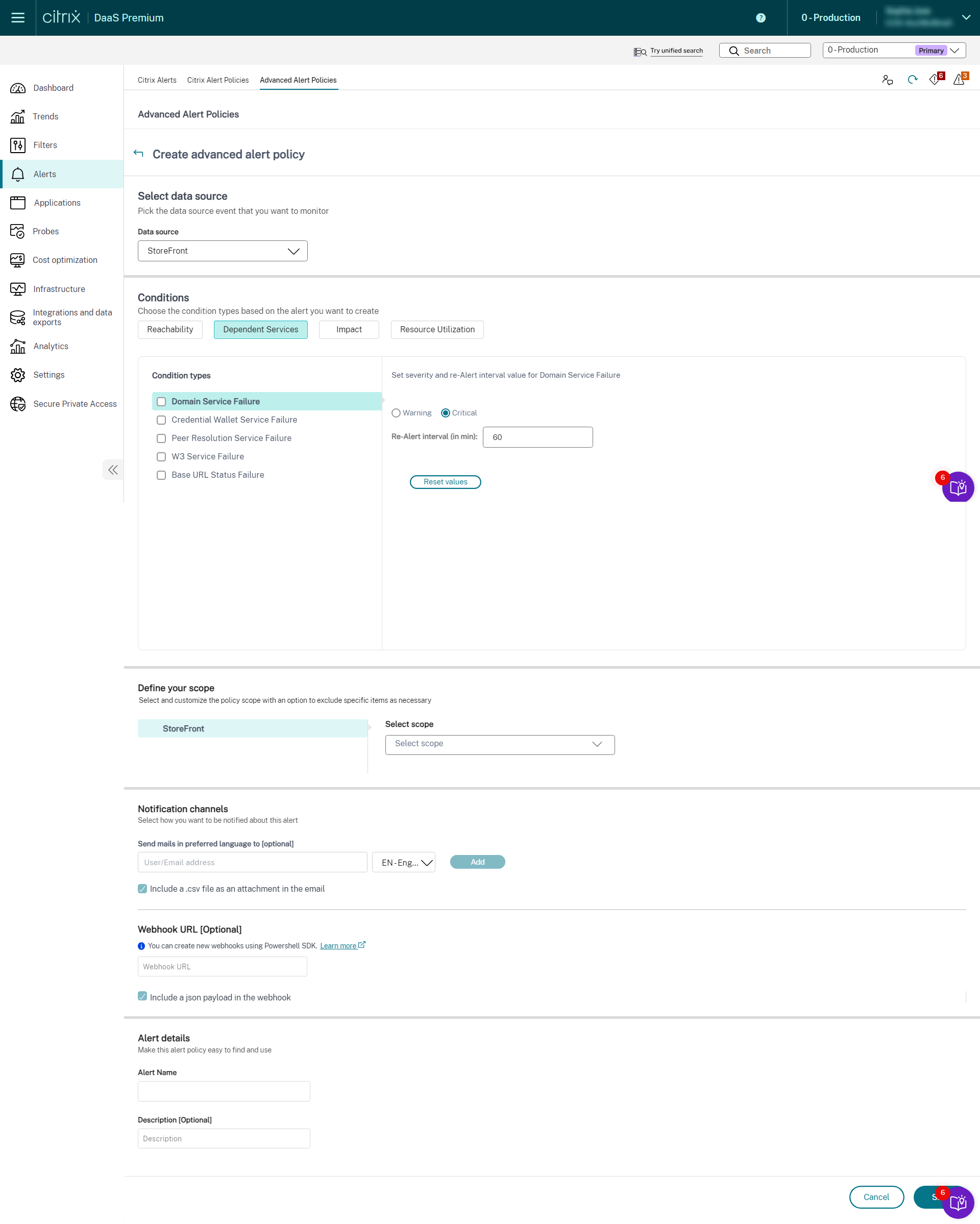Collapse the sidebar with the double chevron
Viewport: 980px width, 1224px height.
point(113,470)
